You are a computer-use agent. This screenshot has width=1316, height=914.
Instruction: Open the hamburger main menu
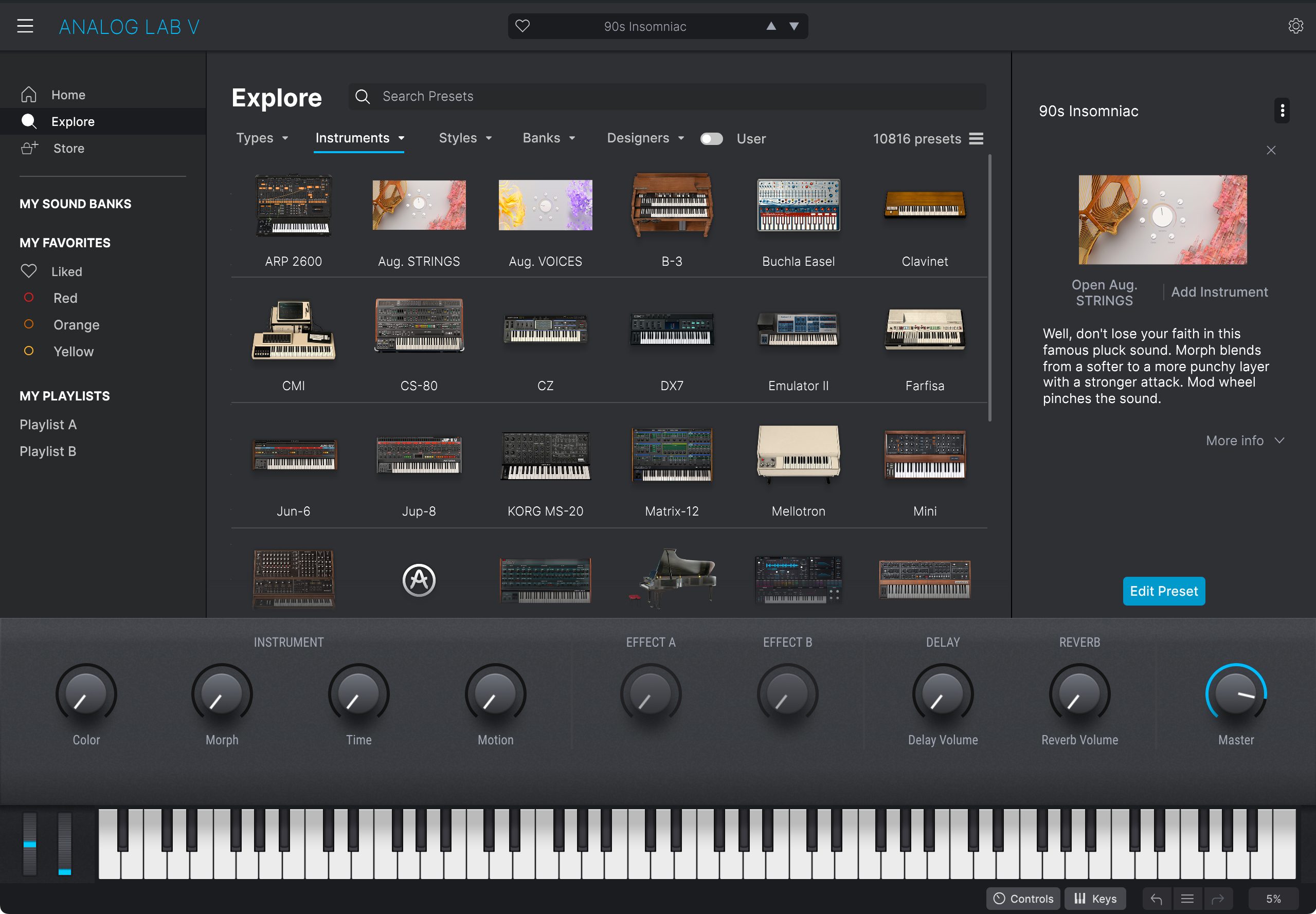coord(25,26)
